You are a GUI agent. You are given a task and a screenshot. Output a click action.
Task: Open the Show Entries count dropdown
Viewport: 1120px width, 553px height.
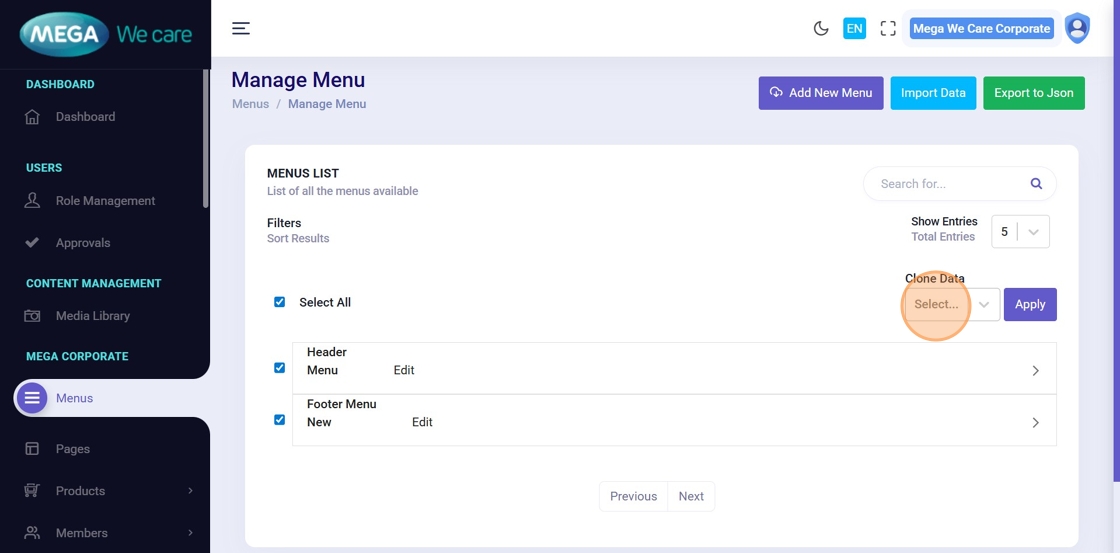click(1020, 232)
